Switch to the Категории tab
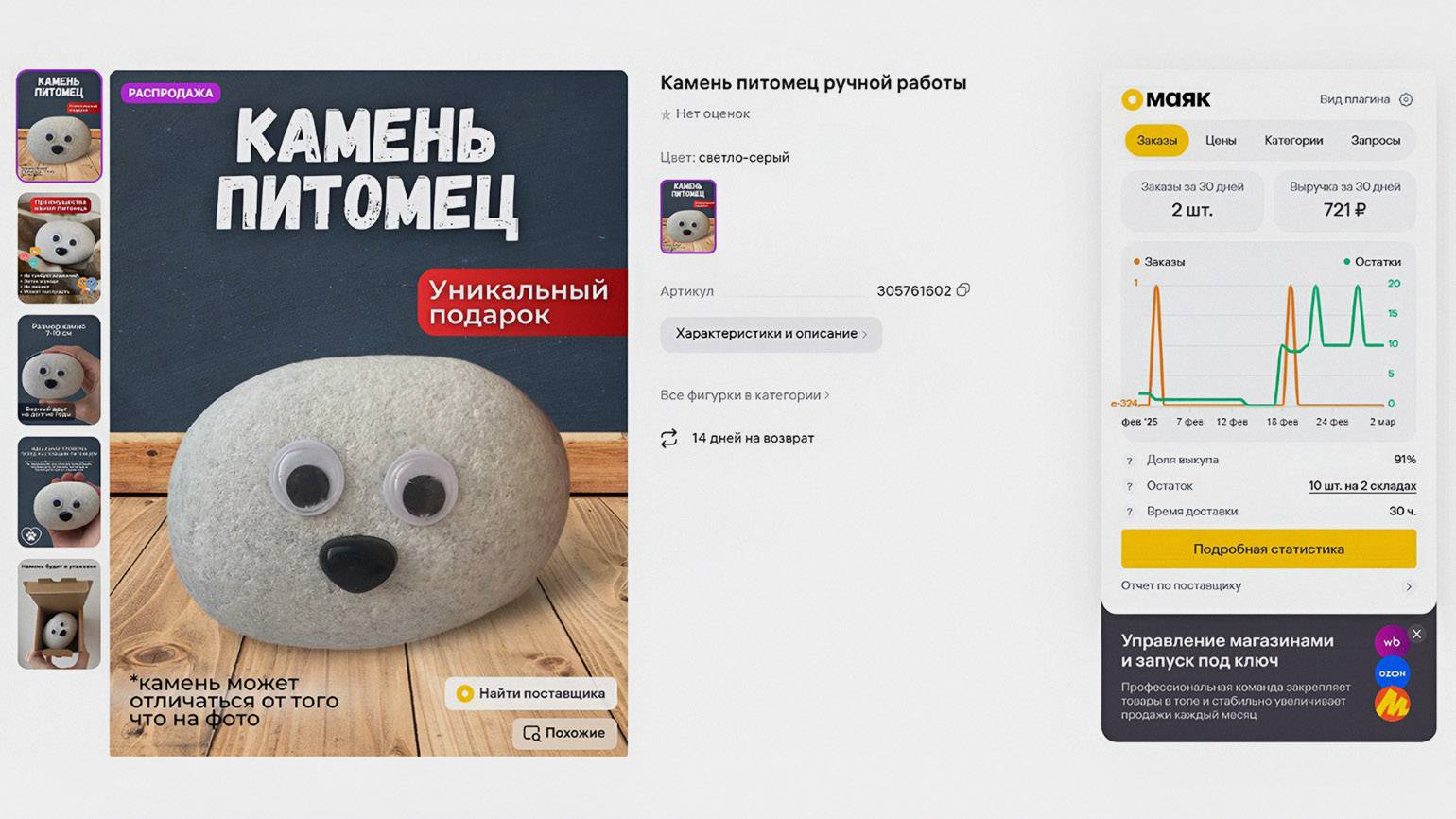This screenshot has width=1456, height=819. coord(1293,140)
